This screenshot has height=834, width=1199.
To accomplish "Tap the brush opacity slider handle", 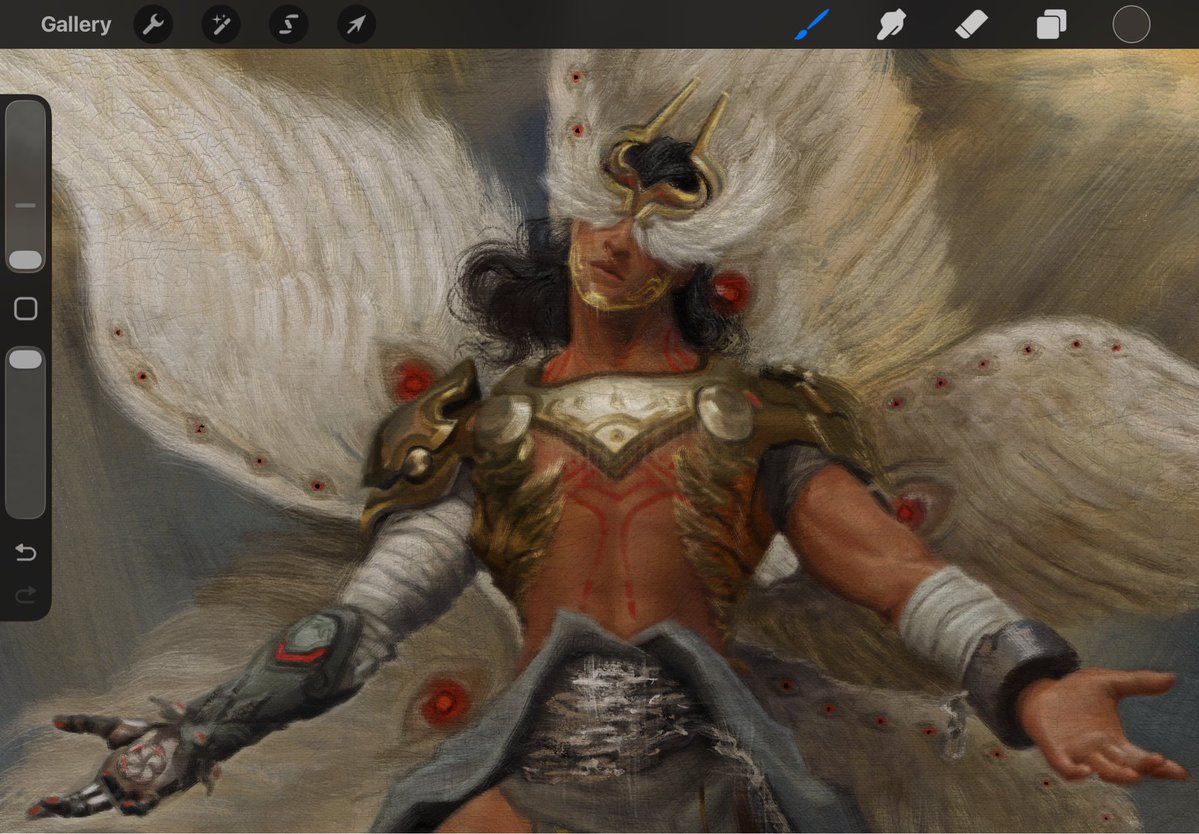I will 25,359.
